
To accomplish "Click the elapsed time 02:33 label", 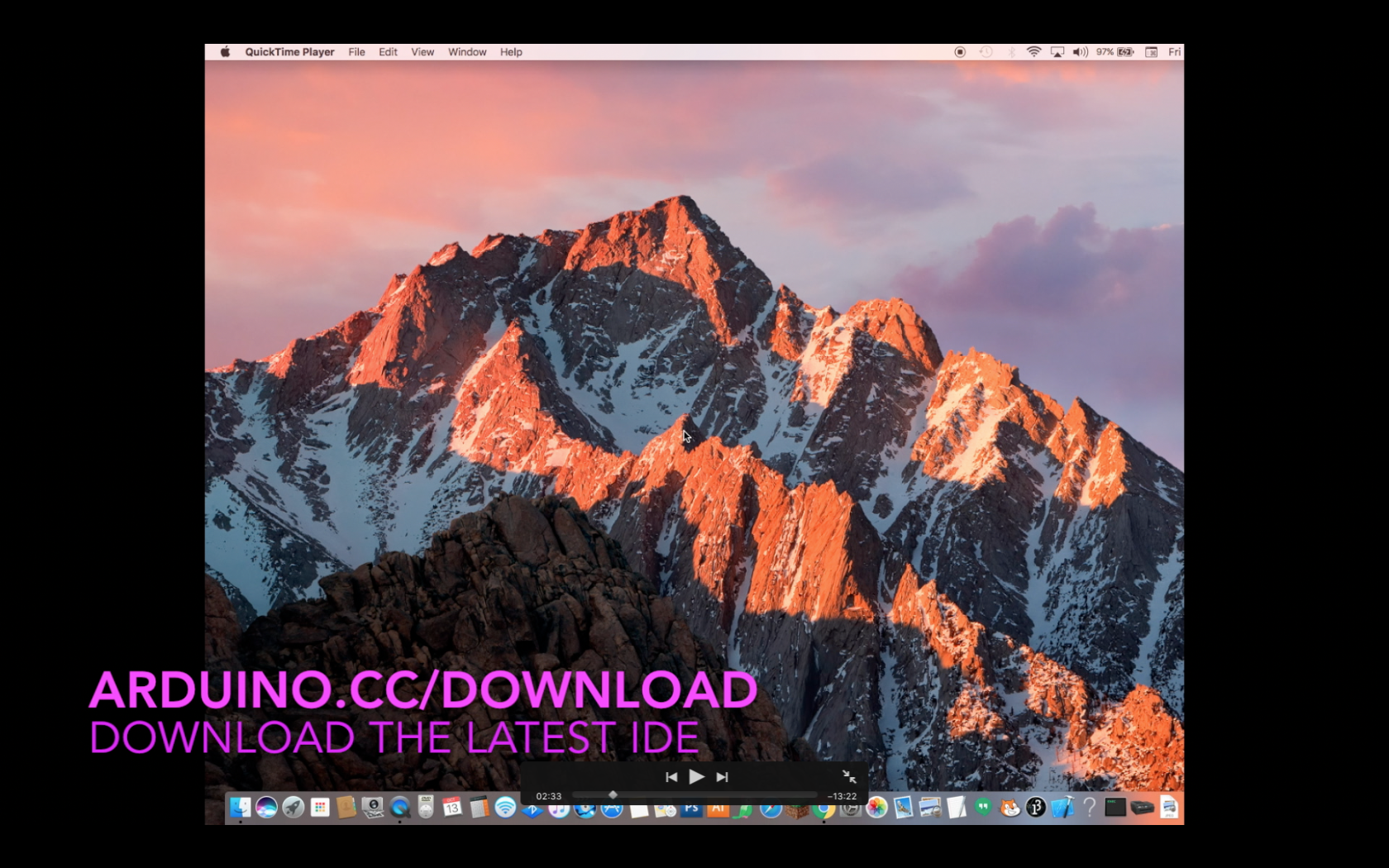I will (x=549, y=796).
